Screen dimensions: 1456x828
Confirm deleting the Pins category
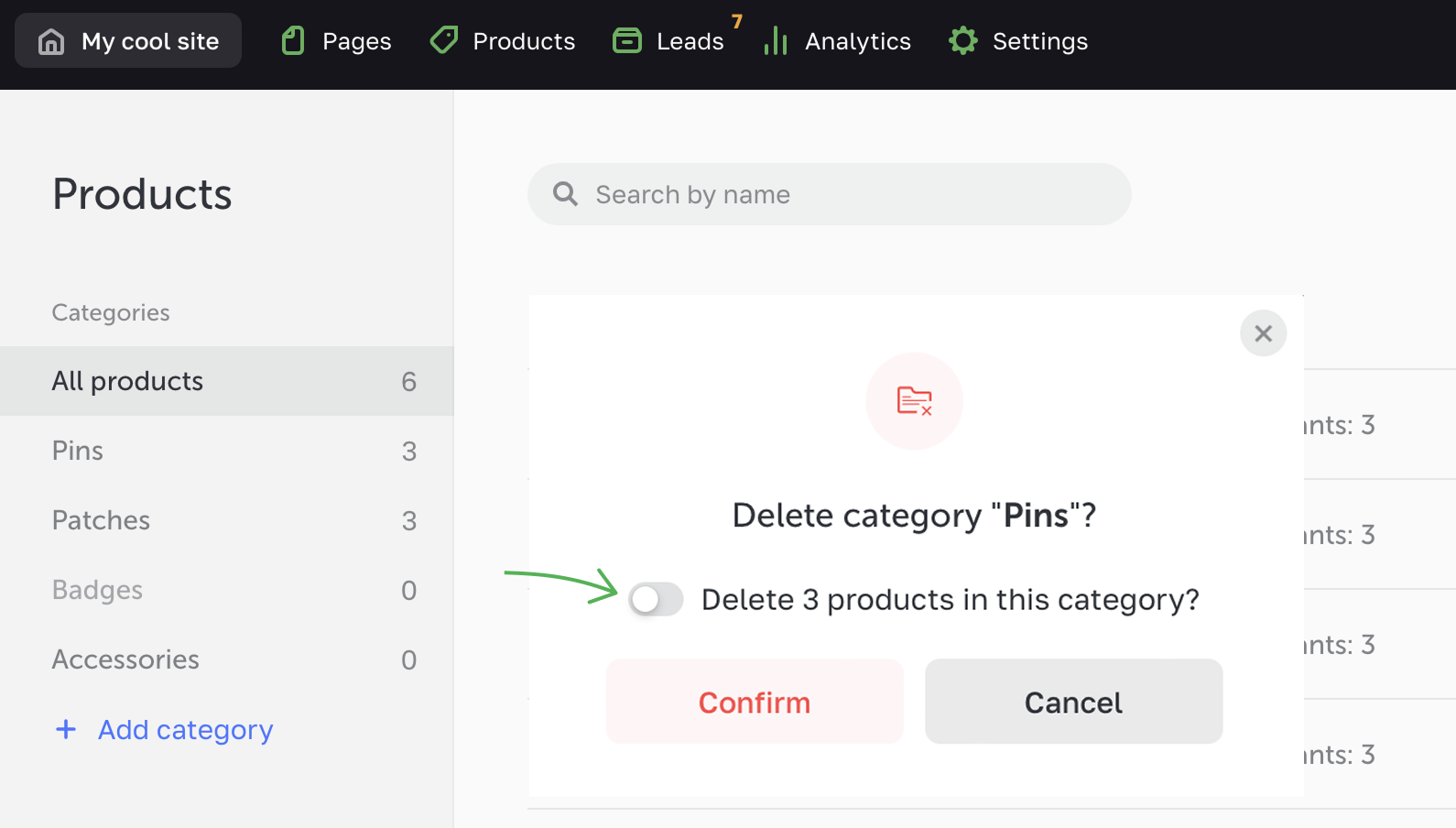pos(755,702)
